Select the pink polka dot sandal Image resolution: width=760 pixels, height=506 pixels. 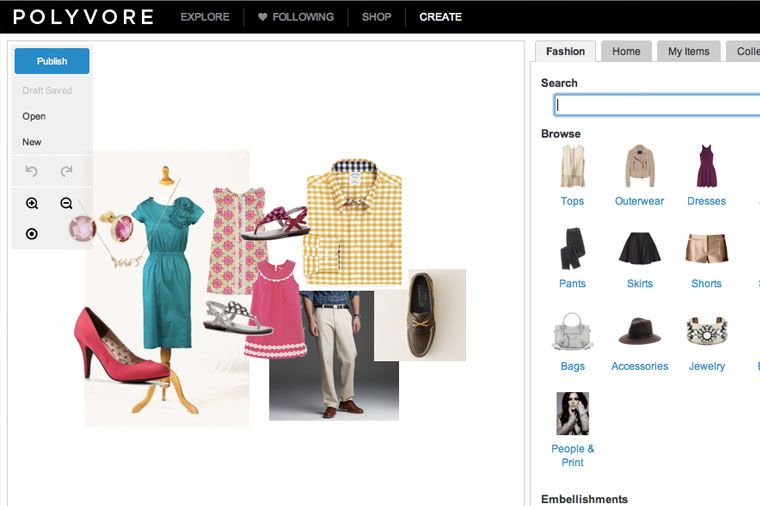(275, 223)
